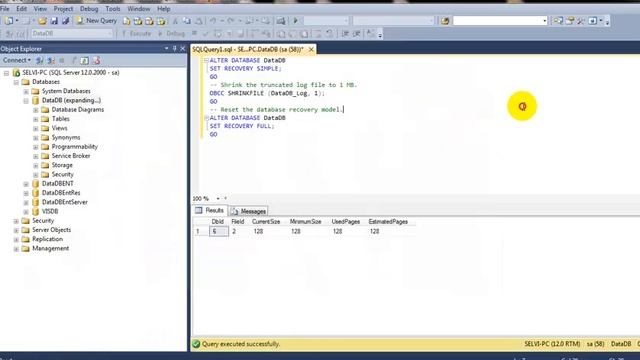Screen dimensions: 640x360
Task: Collapse the Databases folder node
Action: click(16, 82)
